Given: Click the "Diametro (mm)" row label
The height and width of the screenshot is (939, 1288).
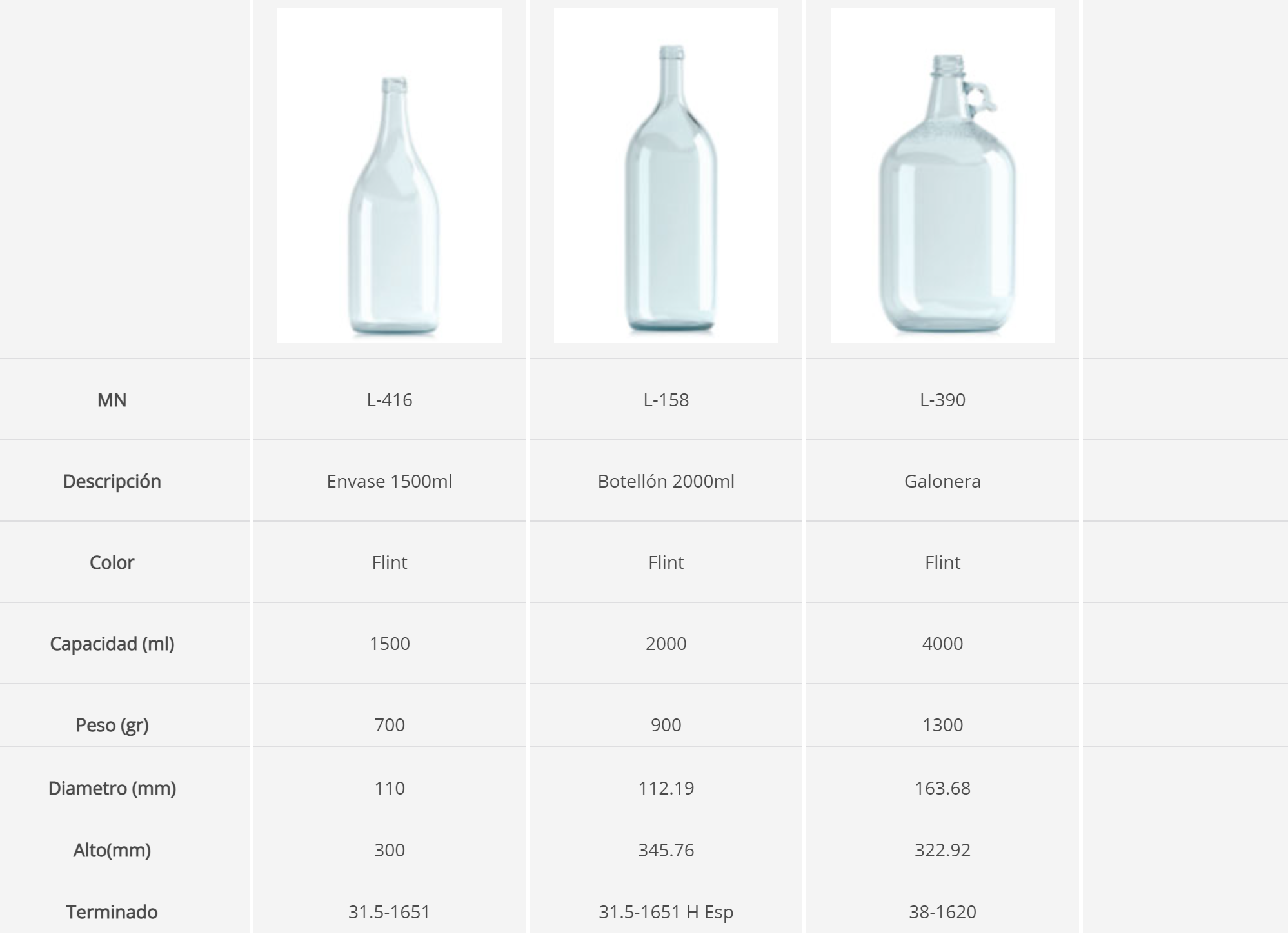Looking at the screenshot, I should (x=112, y=788).
